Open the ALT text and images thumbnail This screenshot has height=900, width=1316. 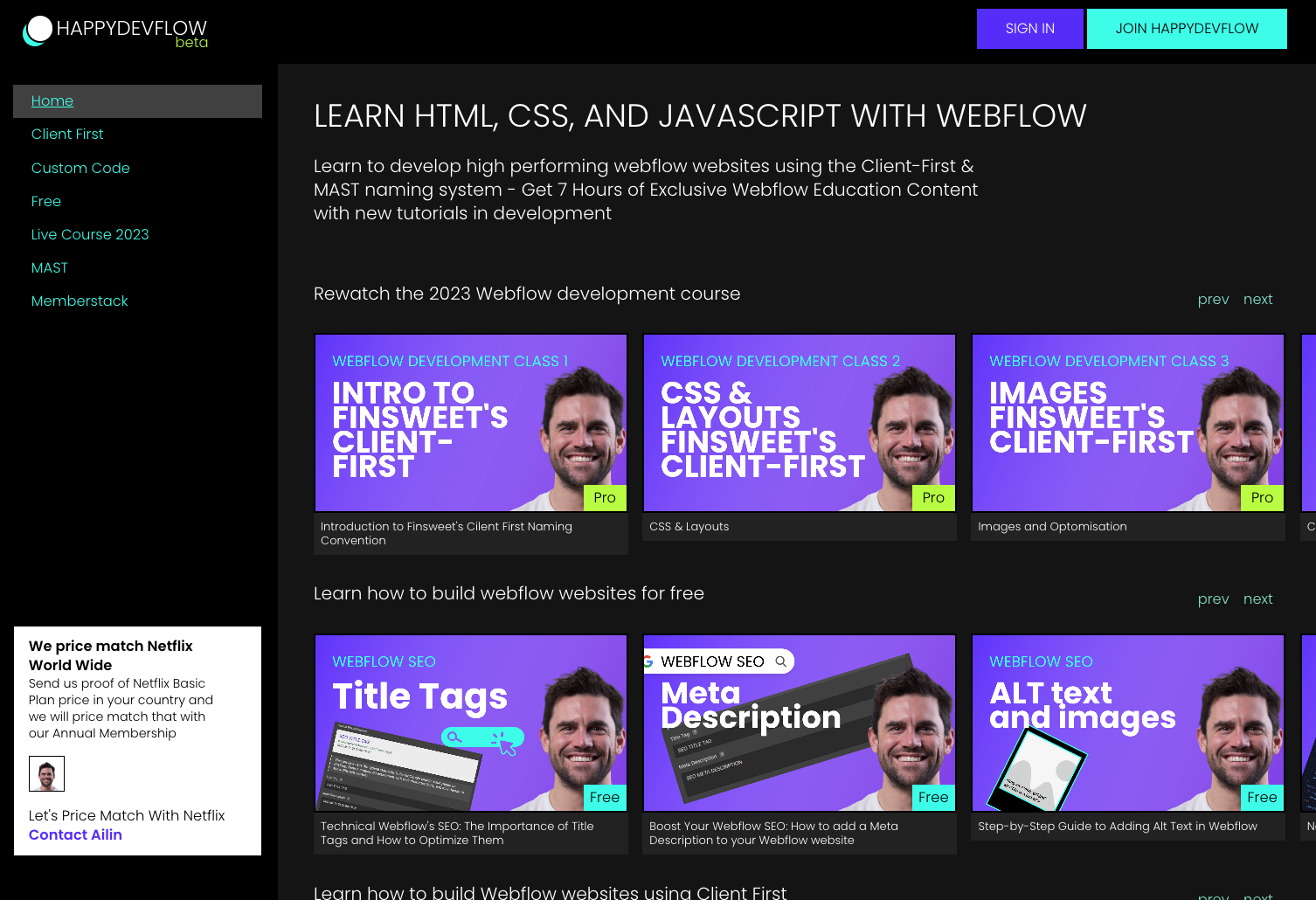coord(1128,723)
